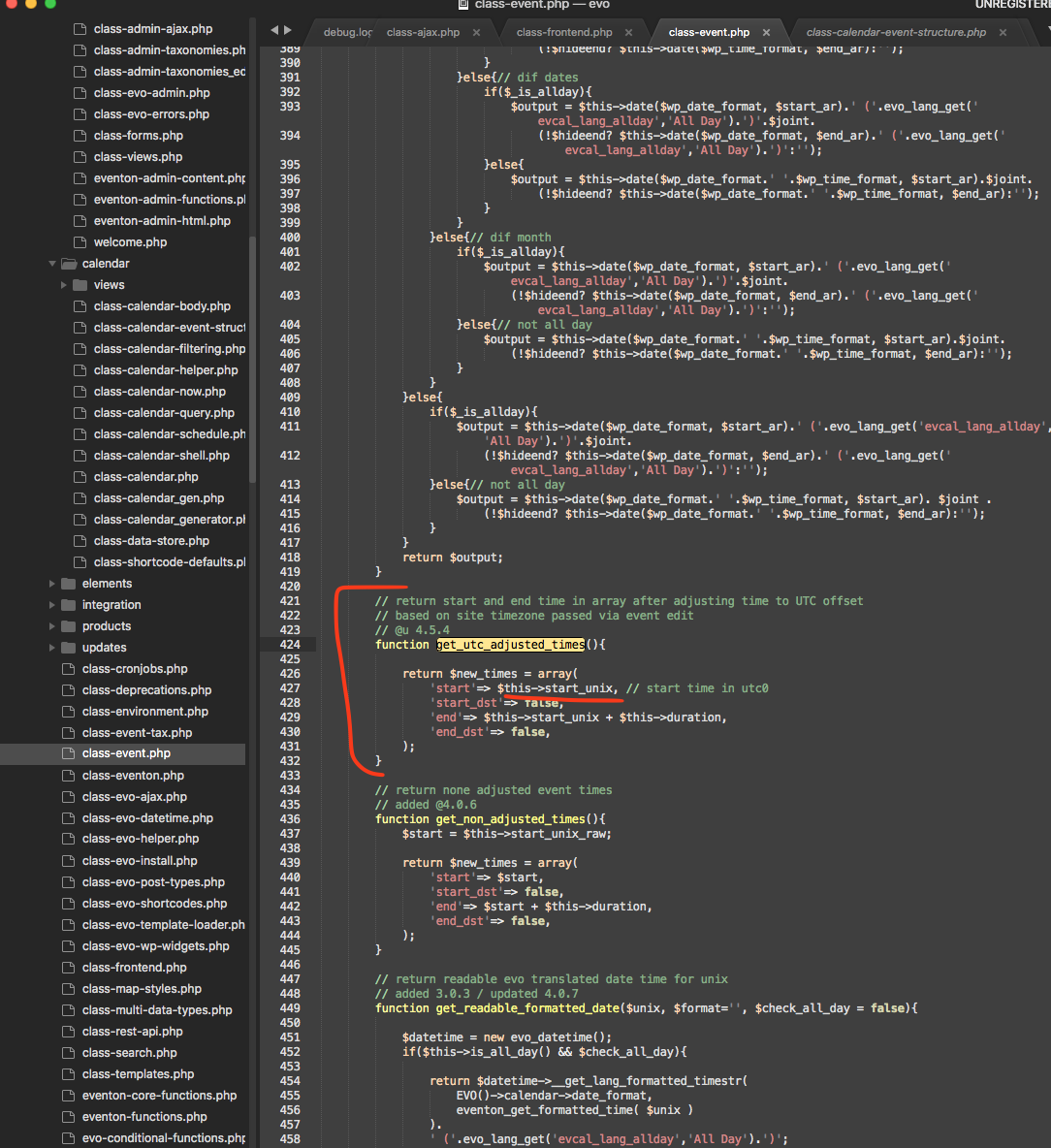Viewport: 1051px width, 1148px height.
Task: Expand the integration folder
Action: click(x=52, y=605)
